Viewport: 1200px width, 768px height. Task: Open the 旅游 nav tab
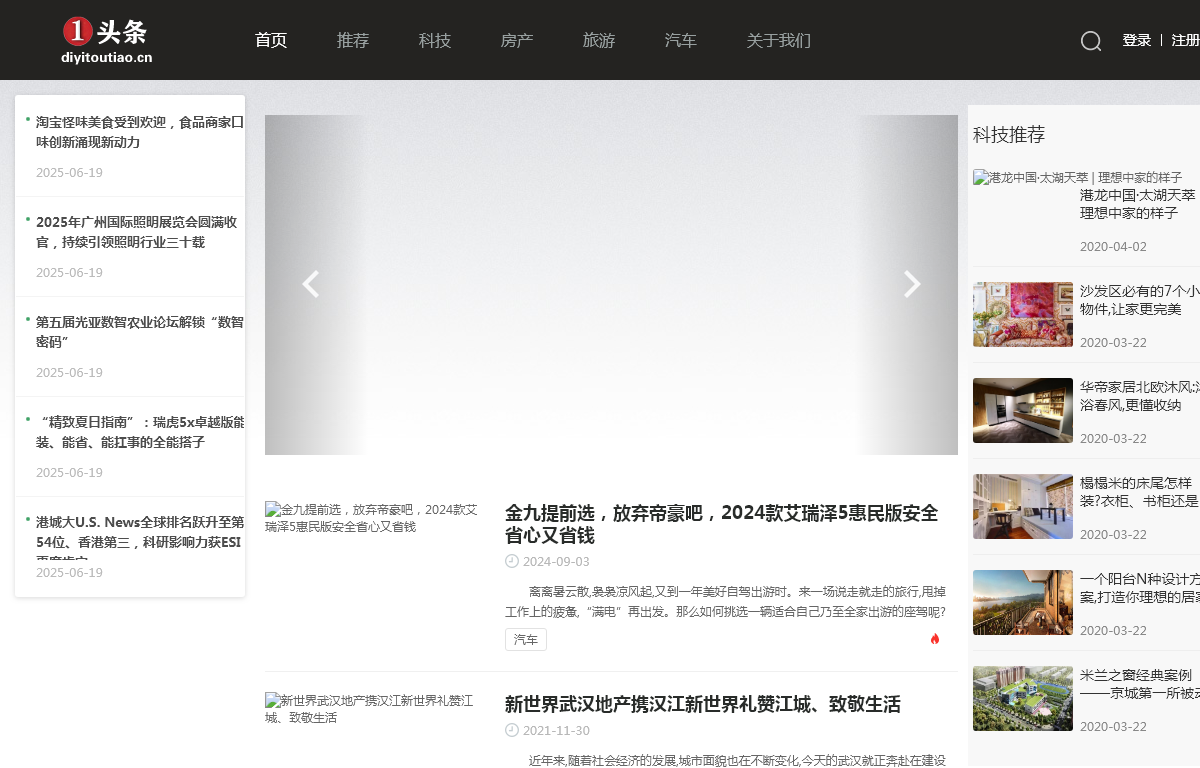point(599,40)
